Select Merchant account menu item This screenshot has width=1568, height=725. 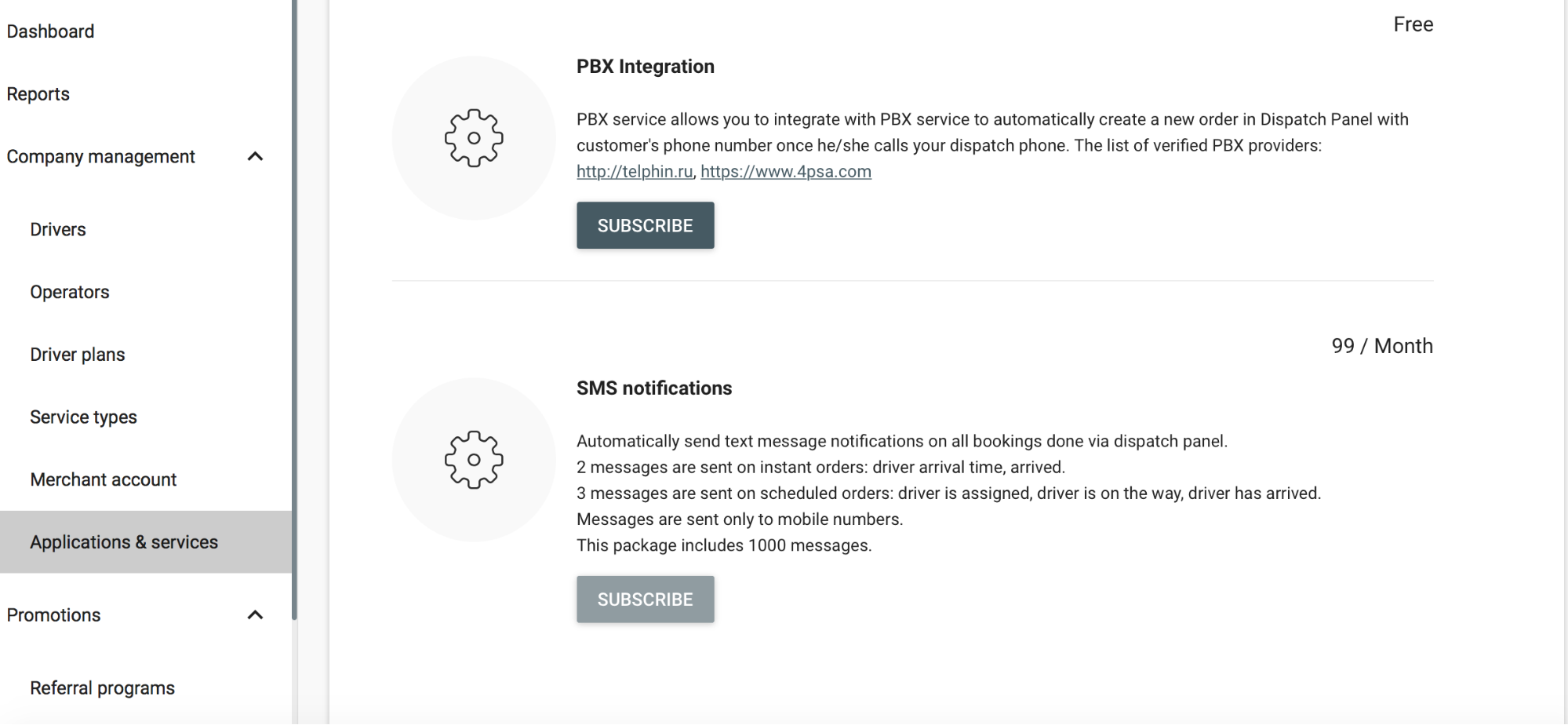pyautogui.click(x=104, y=479)
